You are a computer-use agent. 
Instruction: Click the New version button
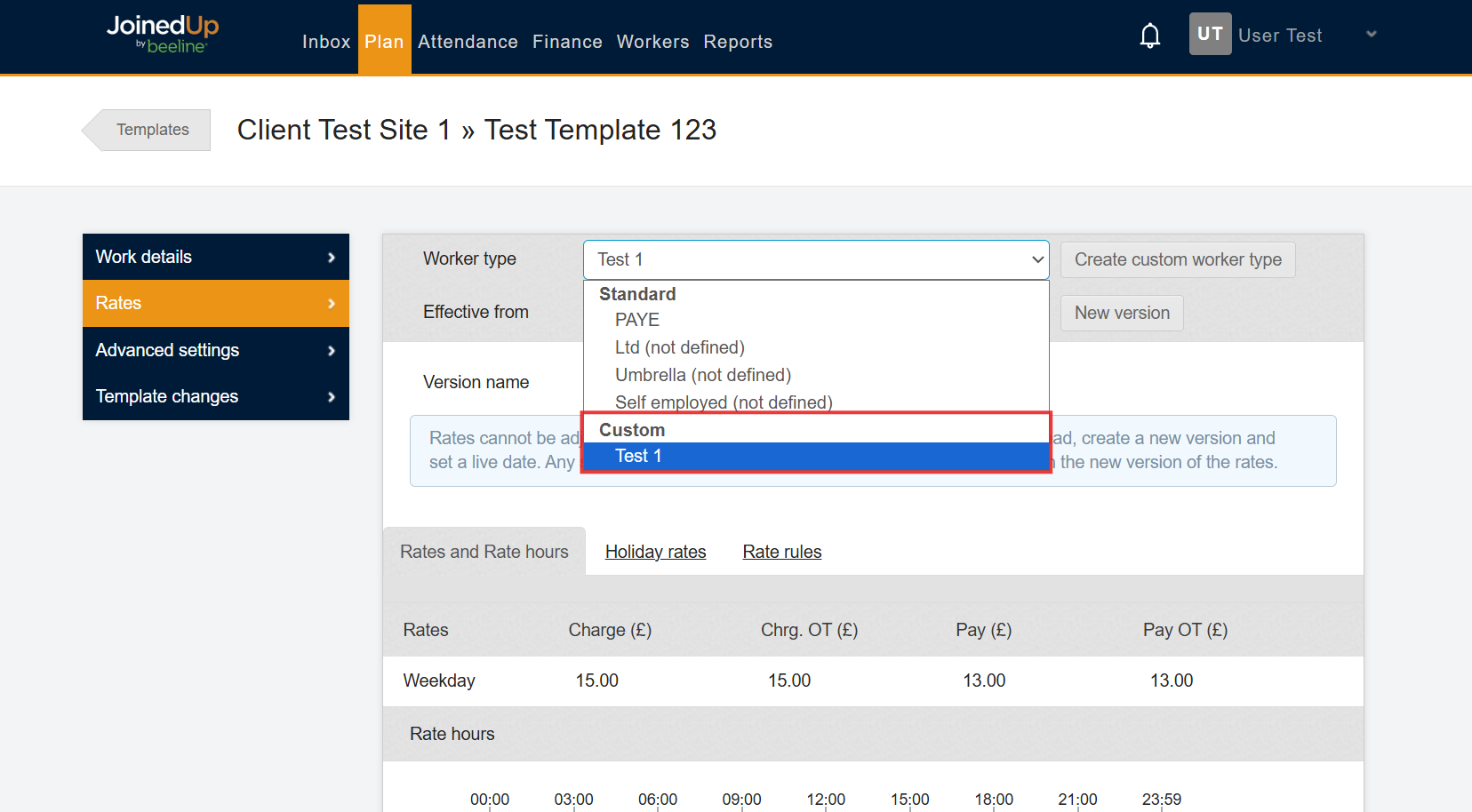(x=1122, y=313)
